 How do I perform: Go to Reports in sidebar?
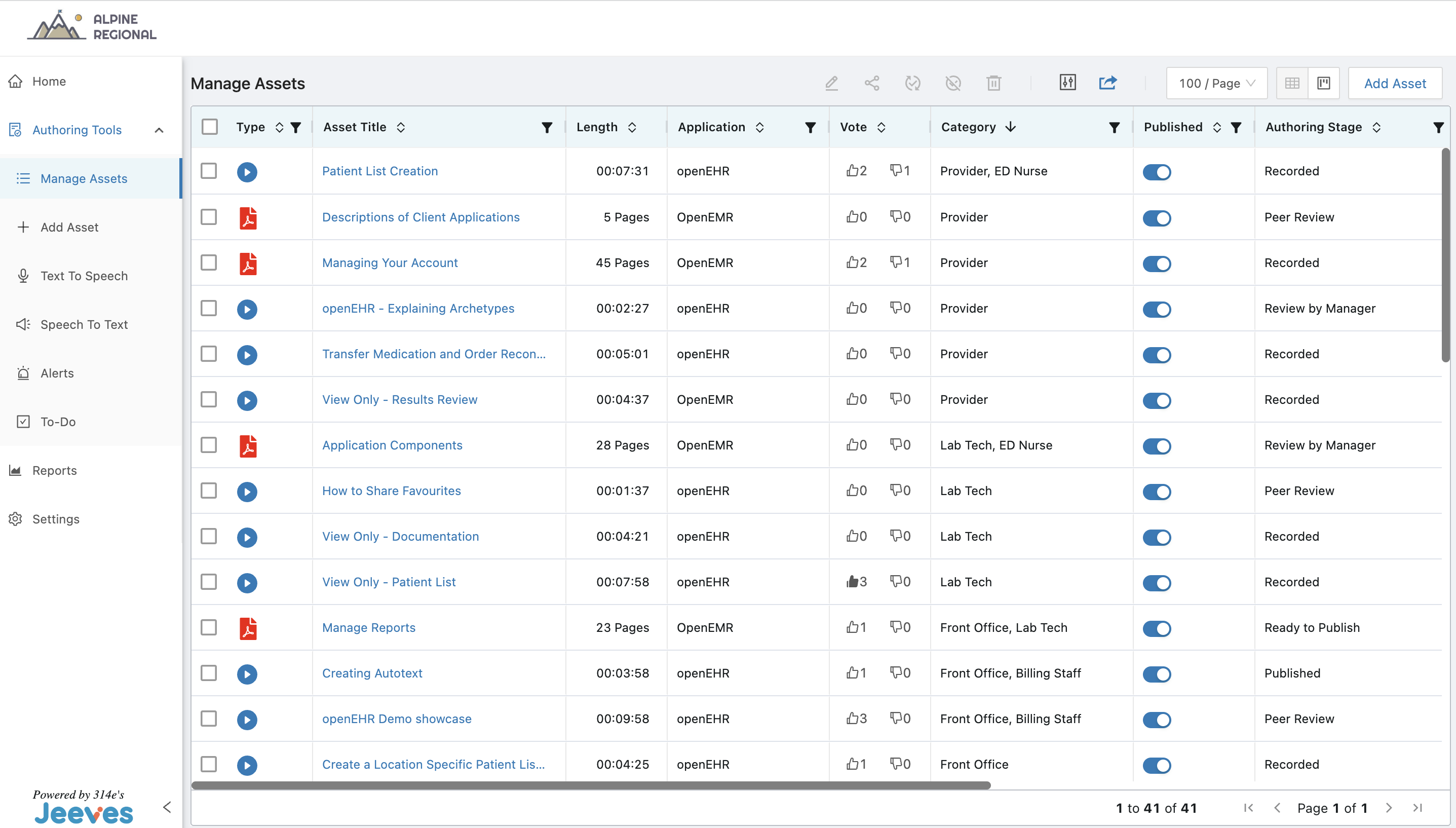(54, 470)
